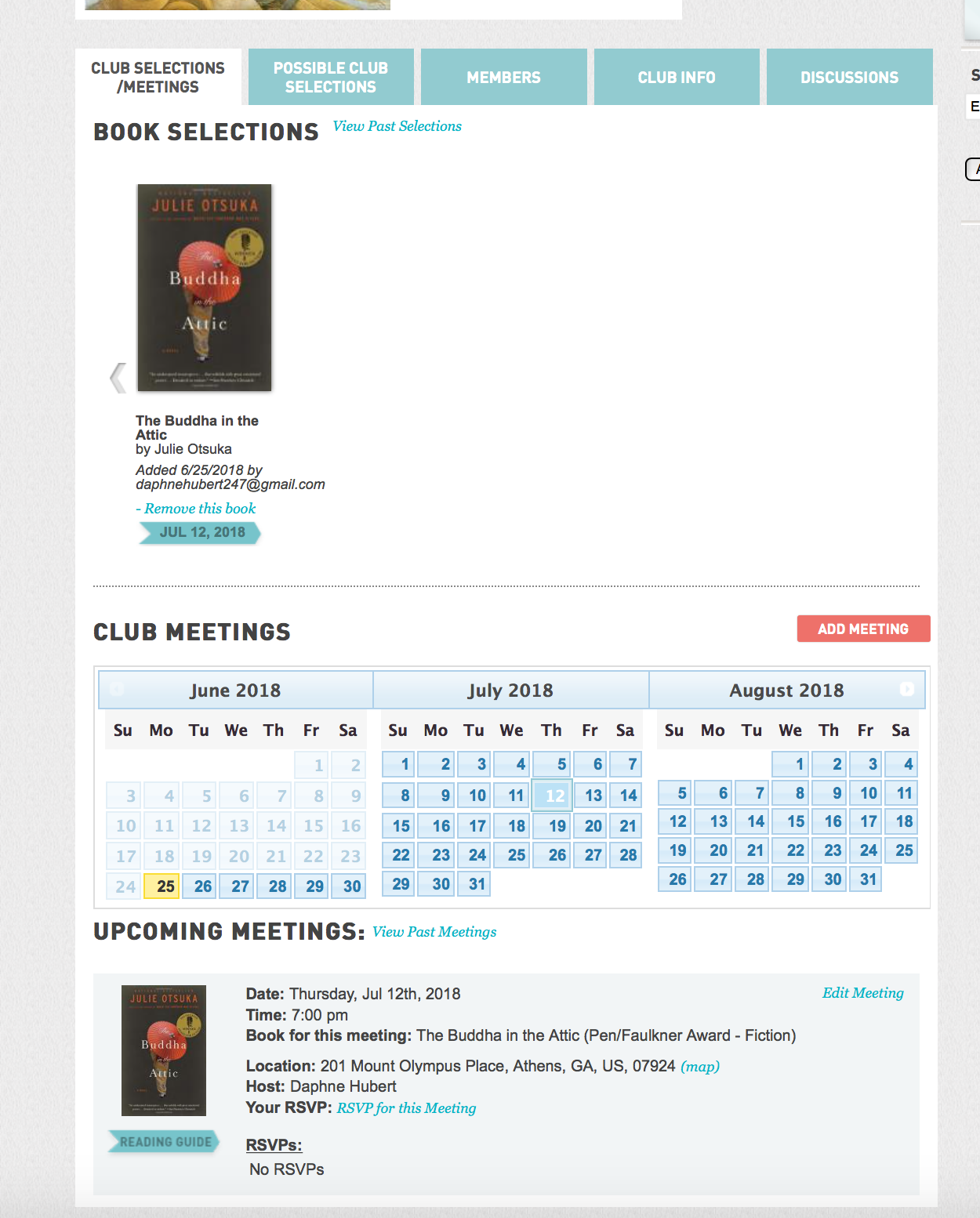This screenshot has width=980, height=1218.
Task: Edit the July 12th meeting
Action: click(x=862, y=993)
